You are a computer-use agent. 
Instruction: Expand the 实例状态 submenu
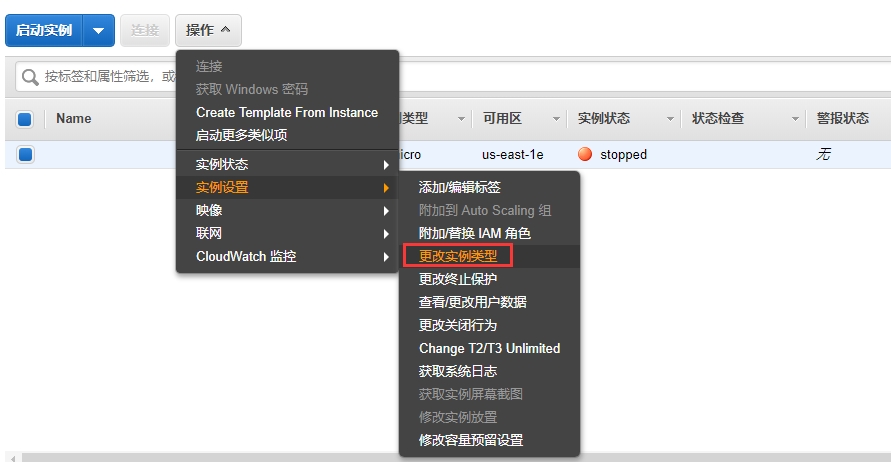point(286,164)
